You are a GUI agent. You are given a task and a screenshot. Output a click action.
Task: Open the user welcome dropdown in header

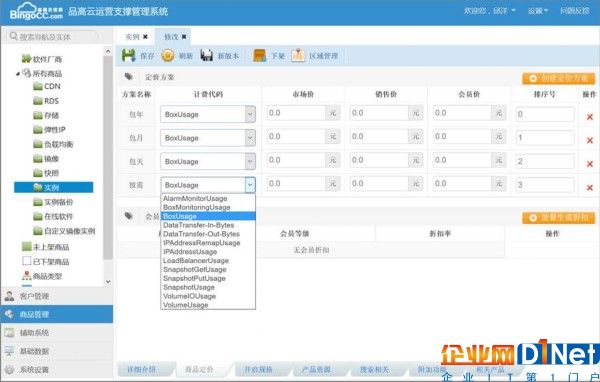pos(489,11)
